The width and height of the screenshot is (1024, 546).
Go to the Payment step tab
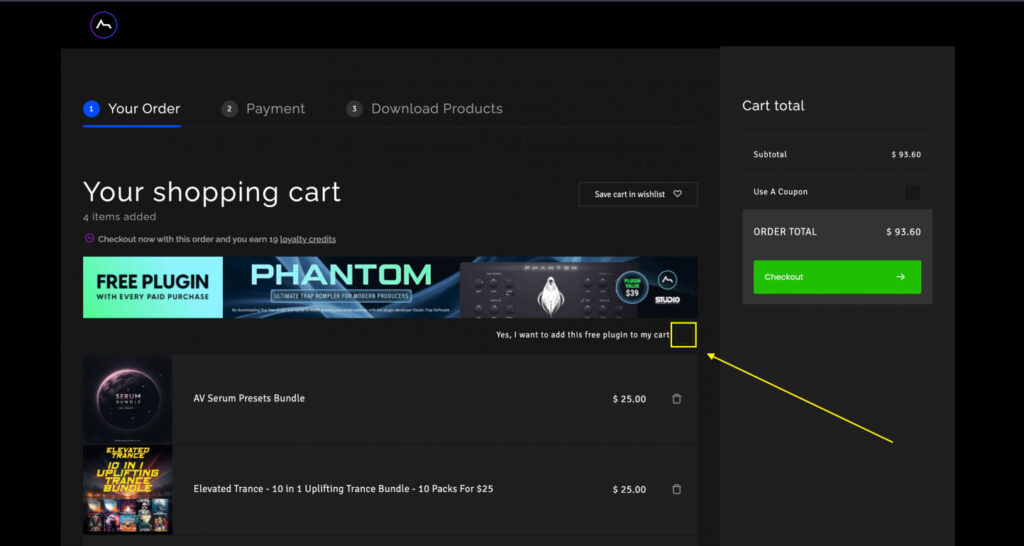(263, 108)
